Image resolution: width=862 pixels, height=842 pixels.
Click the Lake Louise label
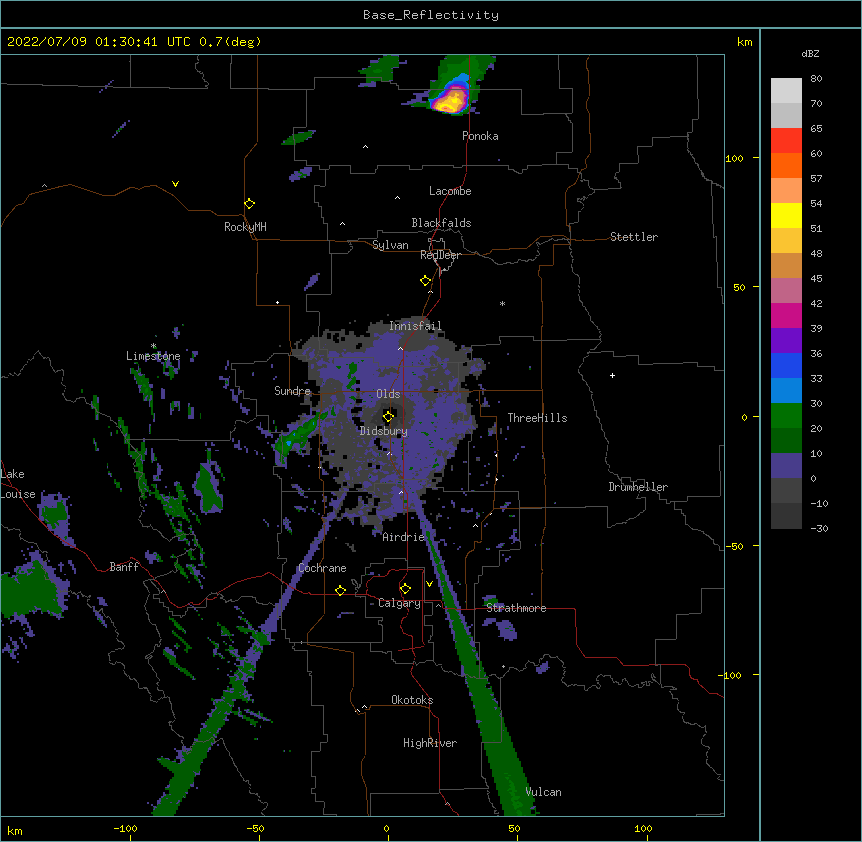point(18,484)
